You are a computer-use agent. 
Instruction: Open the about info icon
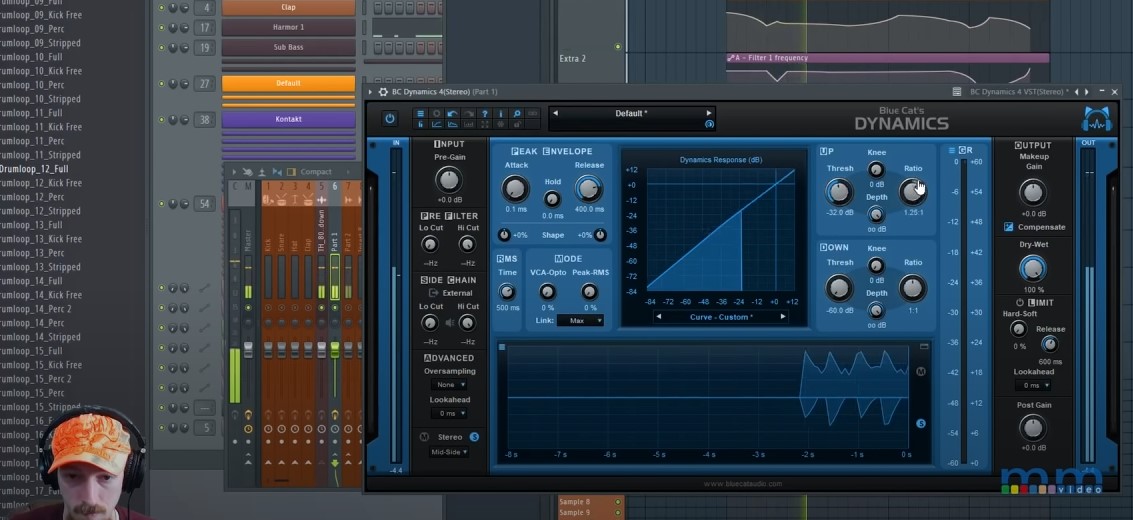[x=501, y=113]
